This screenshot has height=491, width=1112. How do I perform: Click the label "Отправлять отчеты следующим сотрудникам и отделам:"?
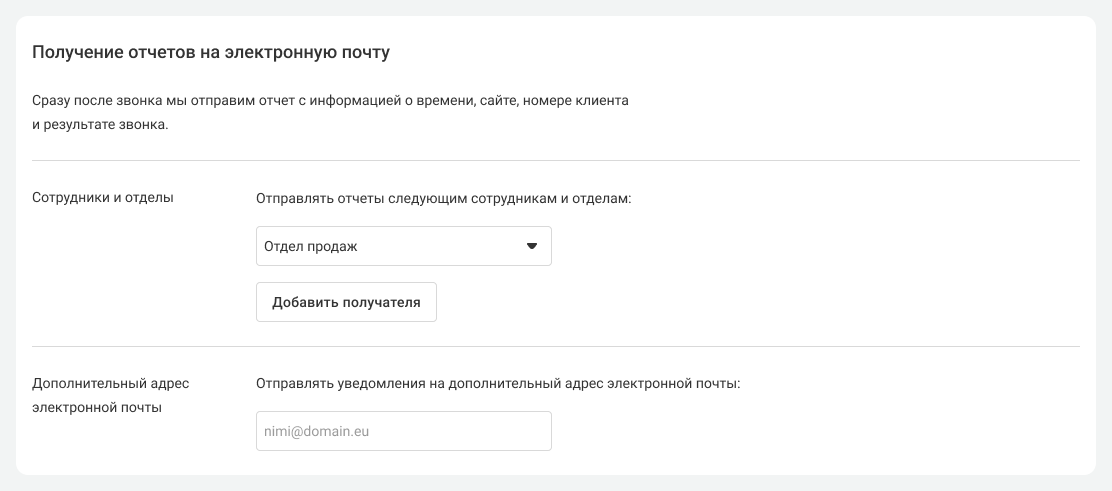point(443,199)
